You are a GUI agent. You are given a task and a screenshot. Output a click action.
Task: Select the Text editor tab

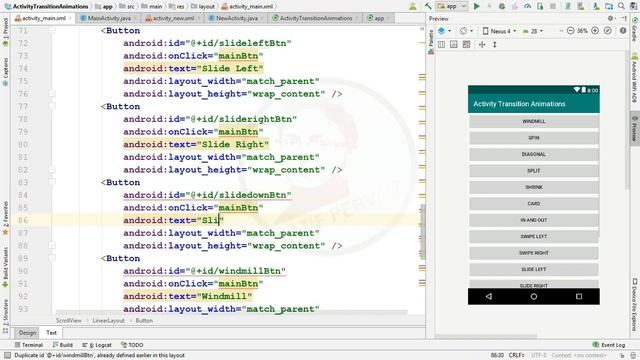51,333
